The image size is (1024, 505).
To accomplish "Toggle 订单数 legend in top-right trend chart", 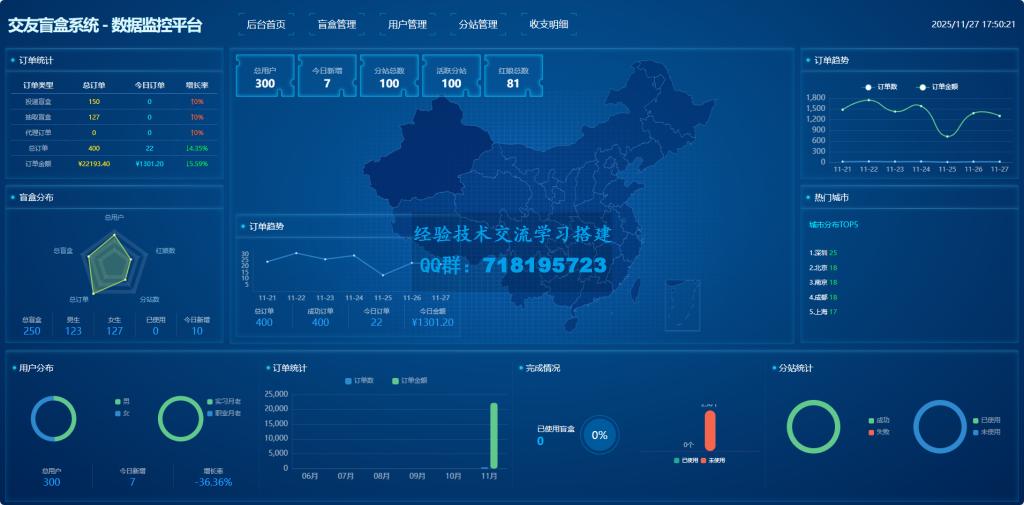I will (x=881, y=87).
